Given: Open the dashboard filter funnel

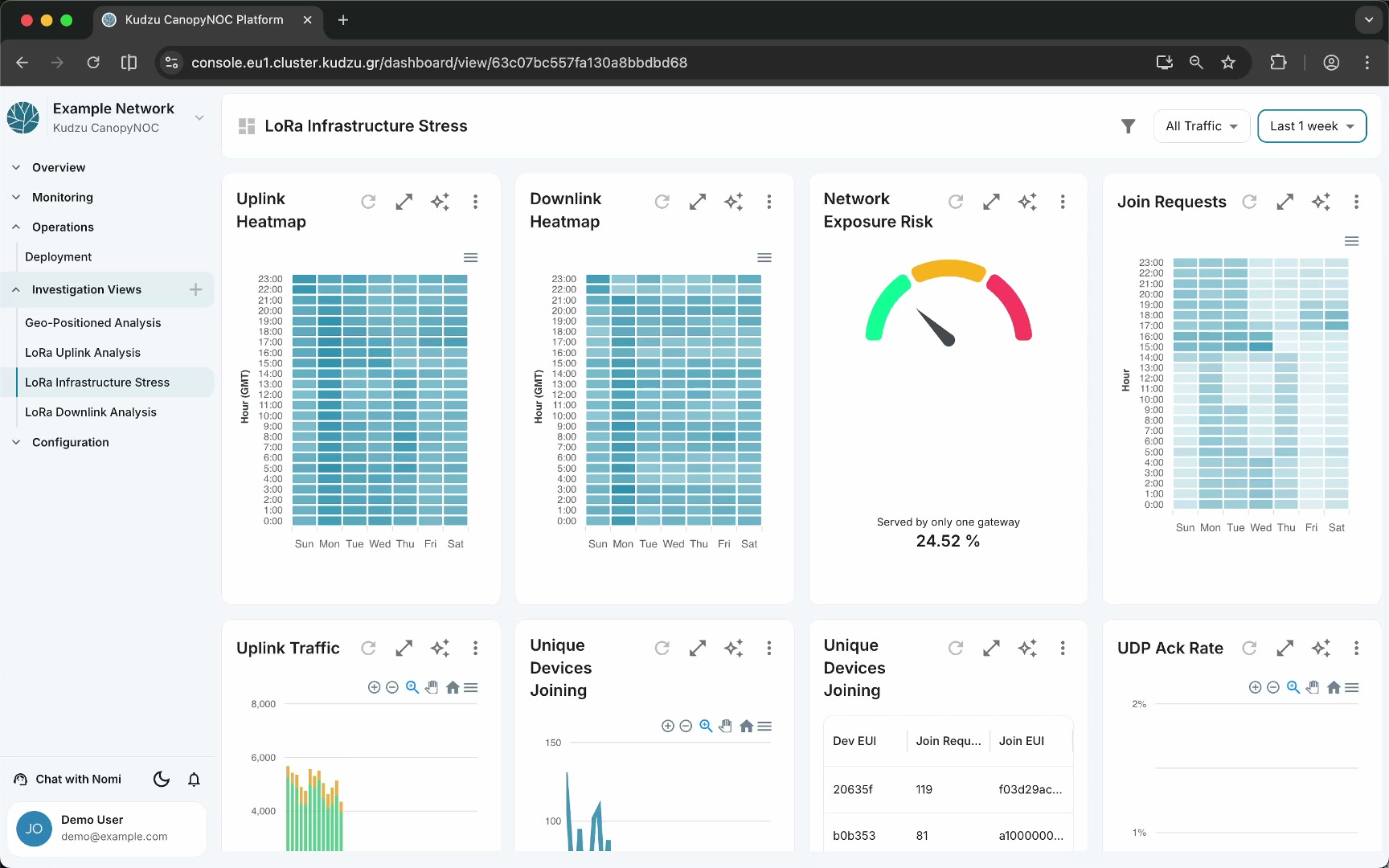Looking at the screenshot, I should [1129, 126].
